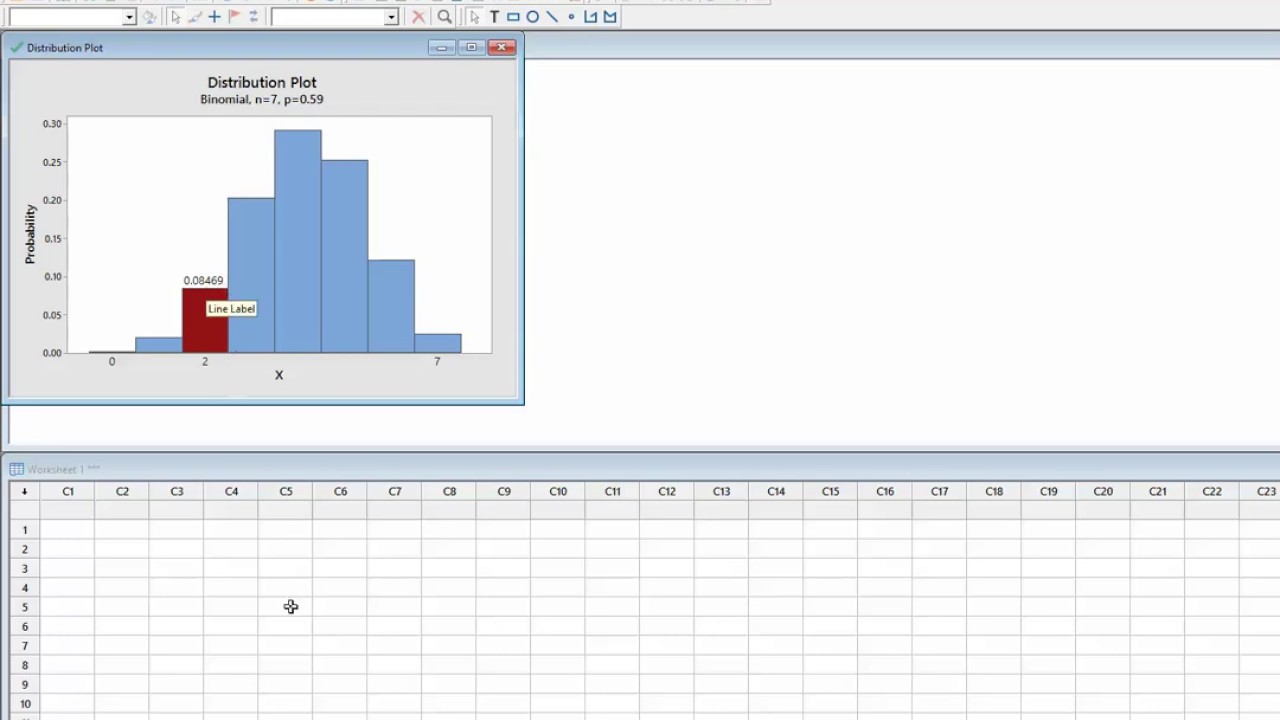This screenshot has height=720, width=1280.
Task: Open the second toolbar combo box dropdown
Action: (x=391, y=17)
